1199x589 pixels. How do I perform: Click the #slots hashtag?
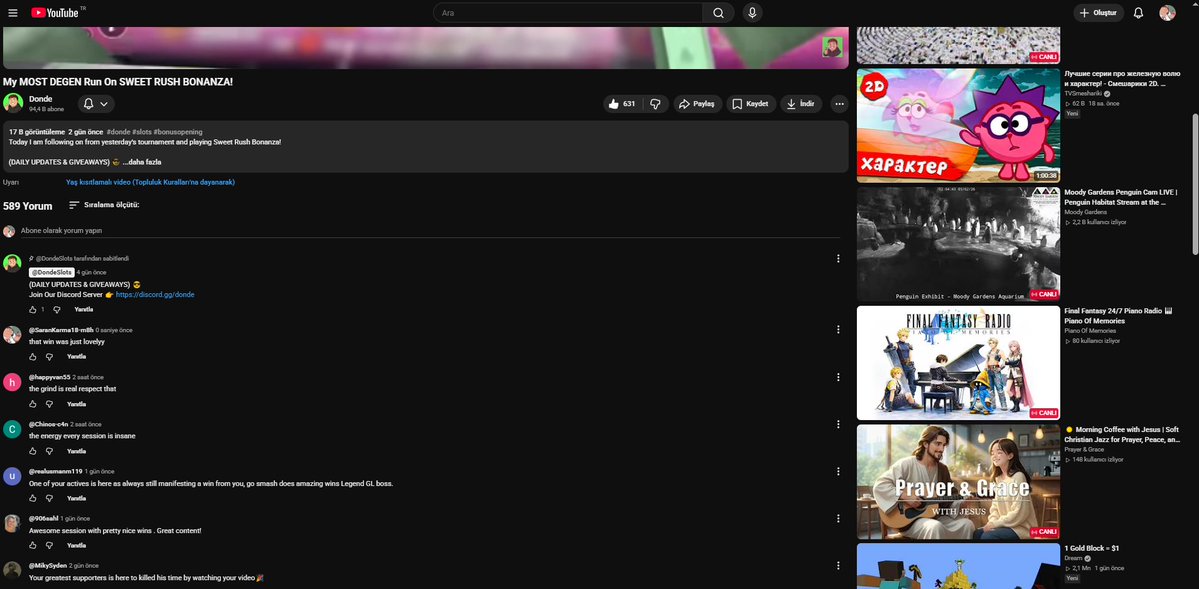click(141, 132)
